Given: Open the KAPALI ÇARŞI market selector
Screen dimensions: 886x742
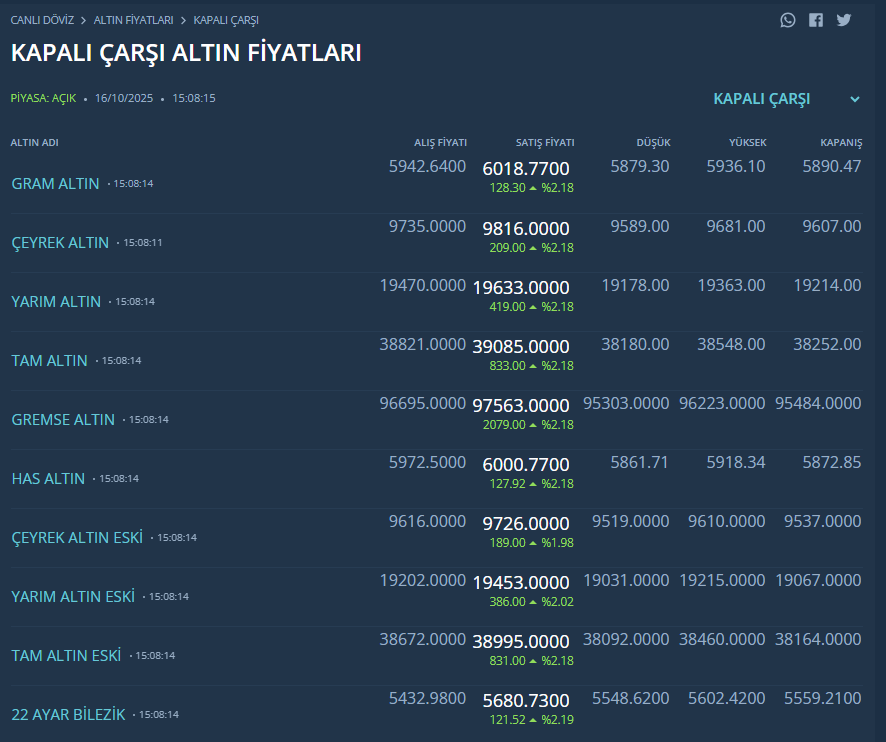Looking at the screenshot, I should coord(762,99).
